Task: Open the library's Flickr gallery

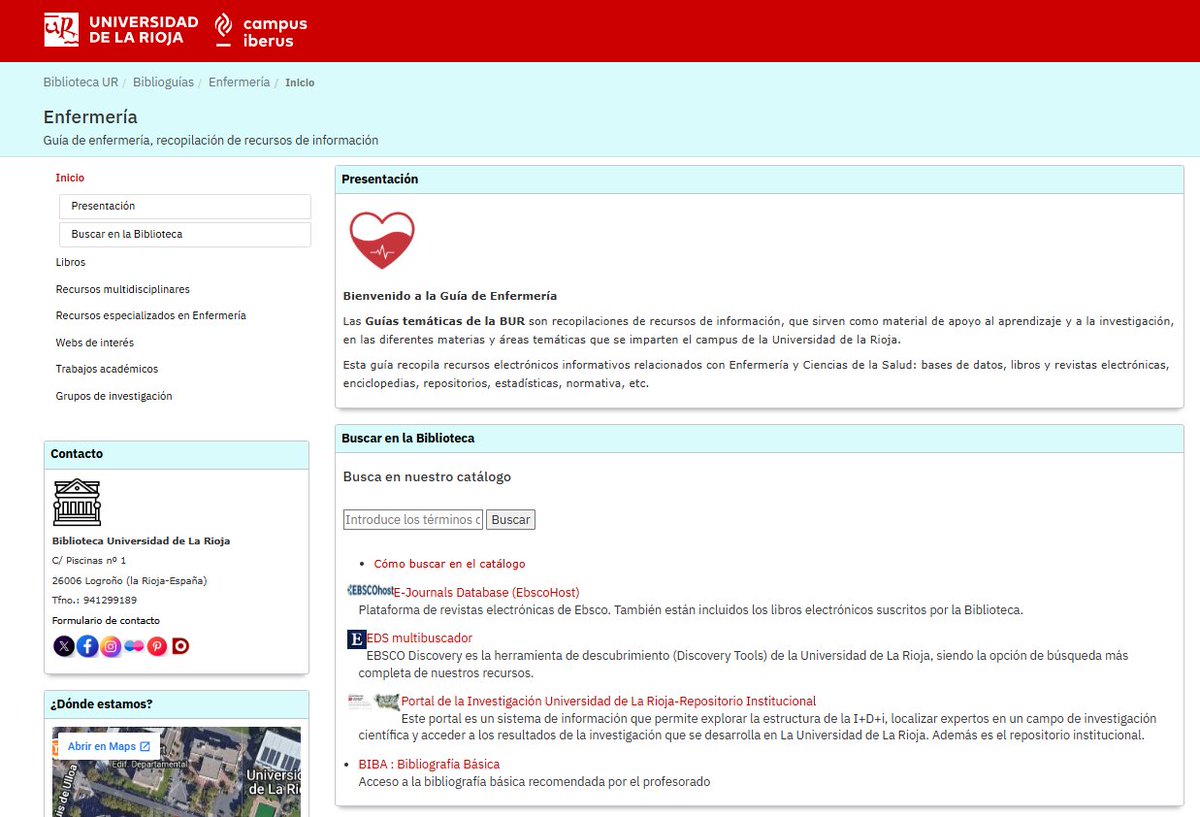Action: coord(134,646)
